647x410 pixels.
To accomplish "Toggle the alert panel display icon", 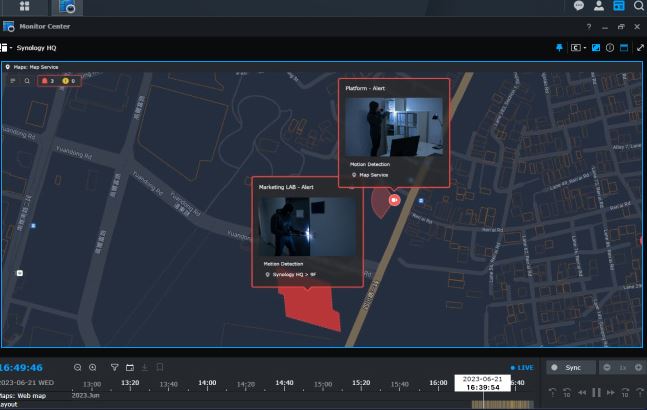I will click(x=596, y=48).
